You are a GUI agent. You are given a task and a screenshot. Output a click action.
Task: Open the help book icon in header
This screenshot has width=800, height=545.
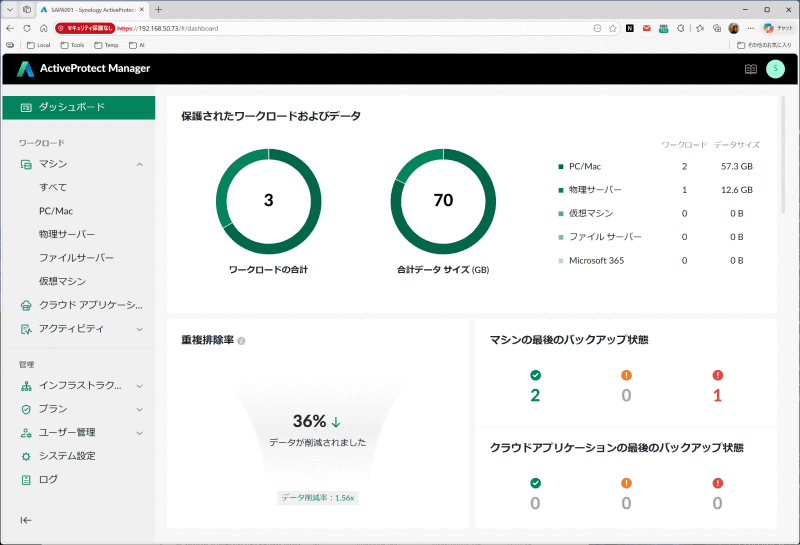pos(751,69)
